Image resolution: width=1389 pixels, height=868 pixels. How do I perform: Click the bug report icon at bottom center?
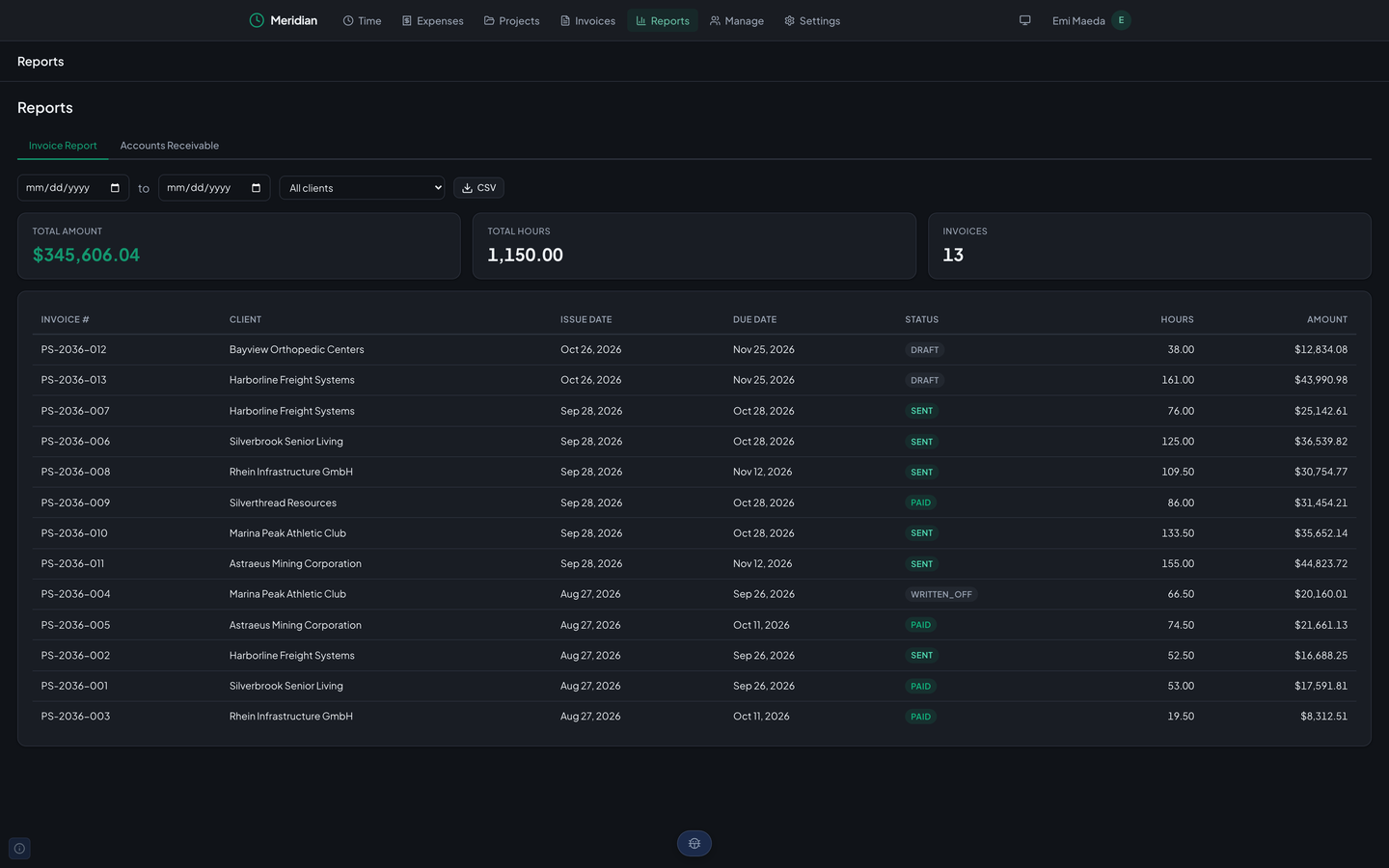[694, 844]
